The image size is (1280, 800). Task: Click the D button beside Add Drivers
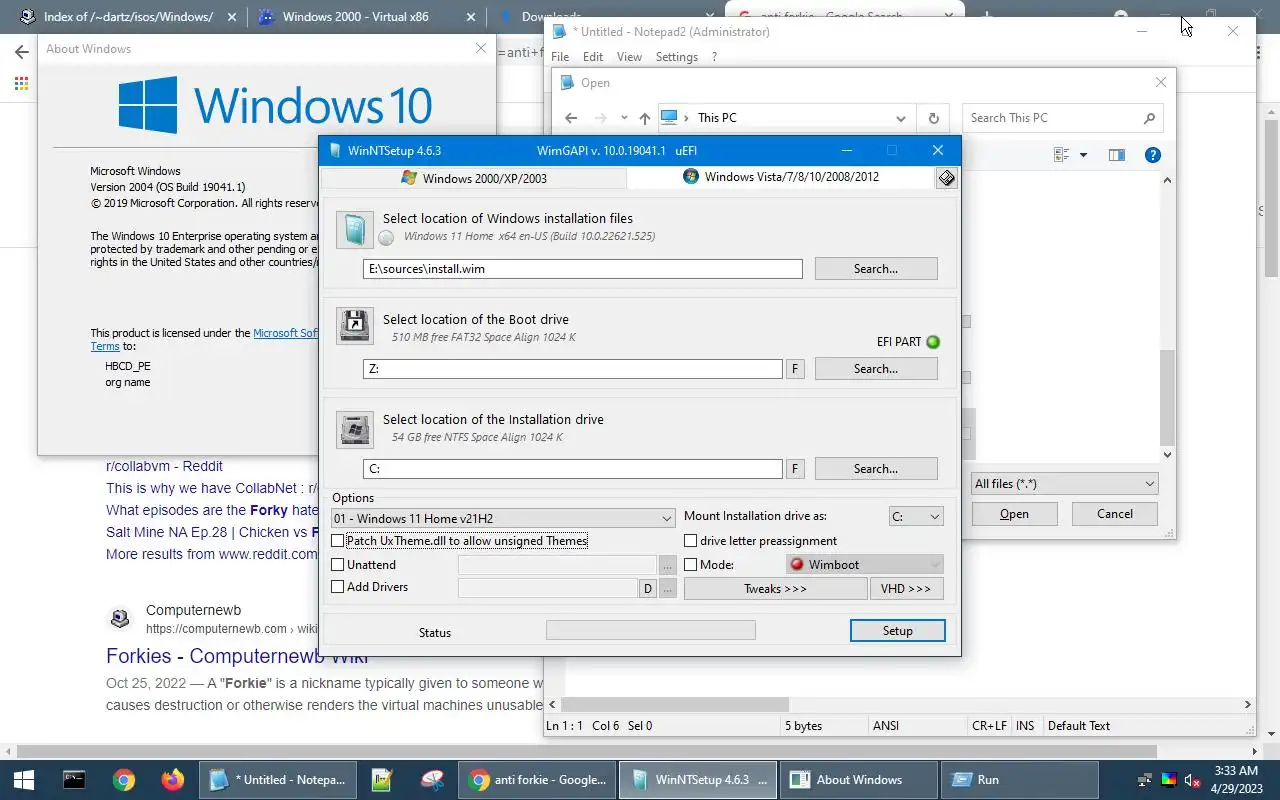(648, 589)
